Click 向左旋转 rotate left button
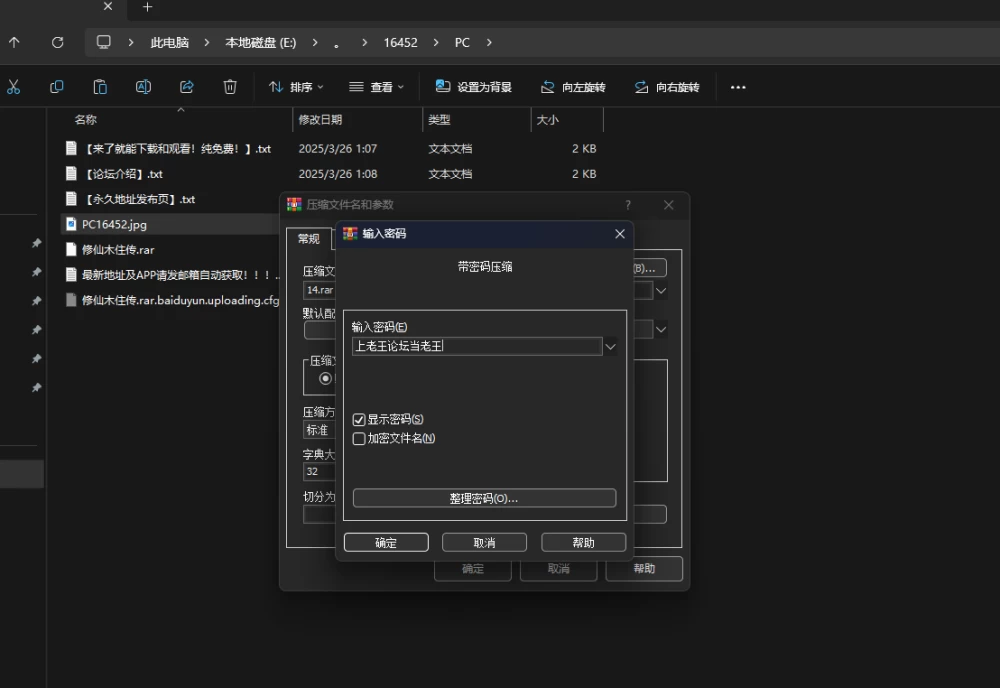Viewport: 1000px width, 688px height. 573,87
